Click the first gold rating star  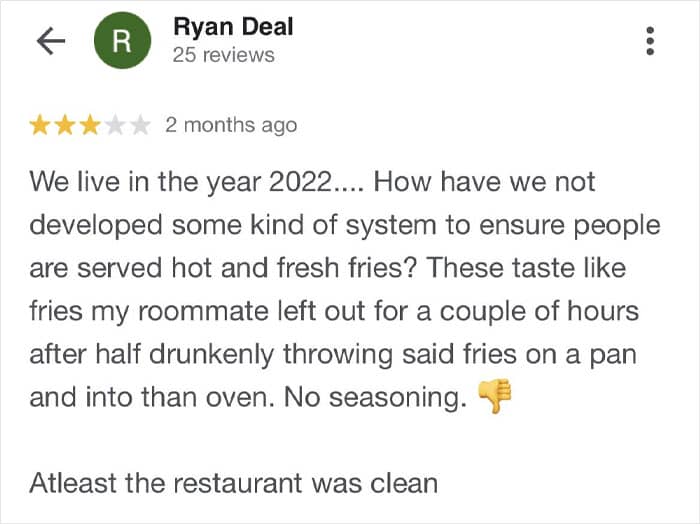tap(41, 126)
